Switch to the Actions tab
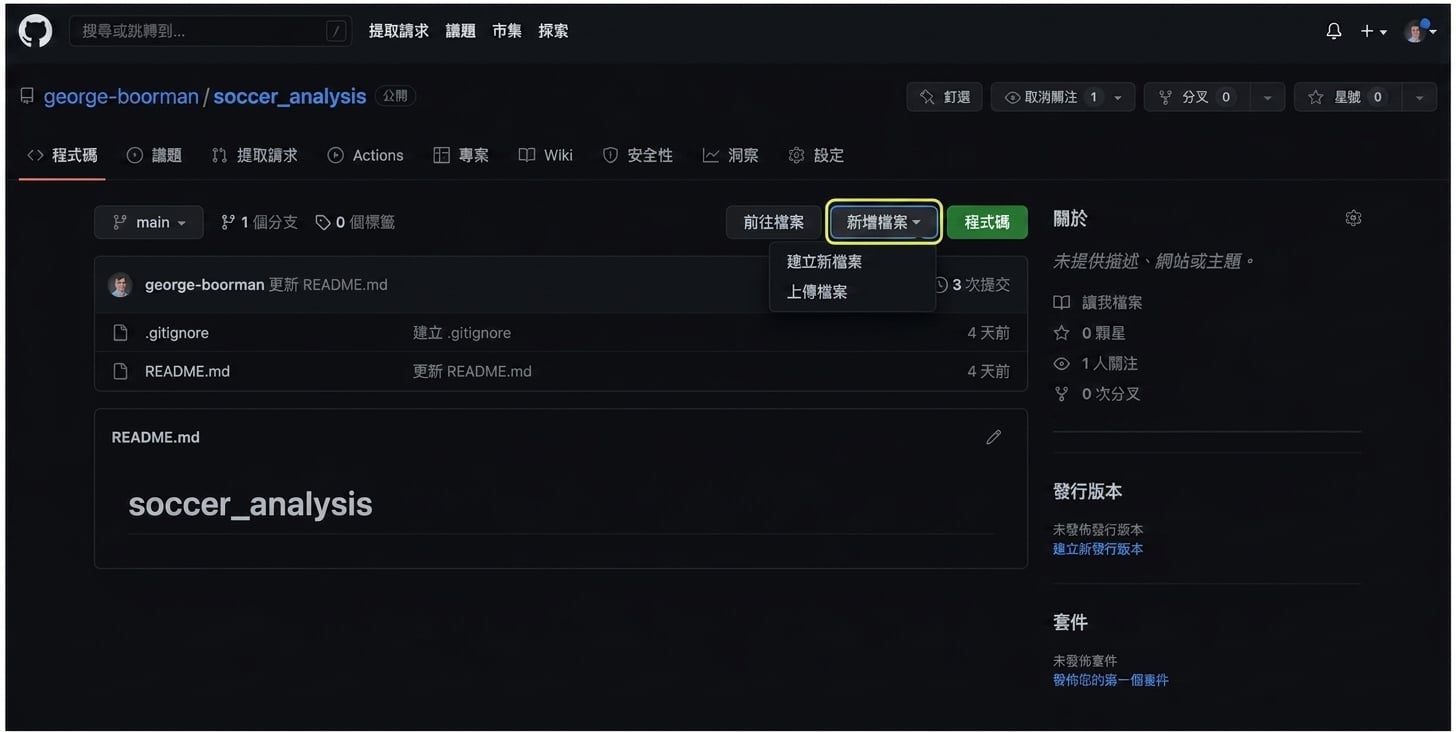Screen dimensions: 1456x732 tap(365, 155)
